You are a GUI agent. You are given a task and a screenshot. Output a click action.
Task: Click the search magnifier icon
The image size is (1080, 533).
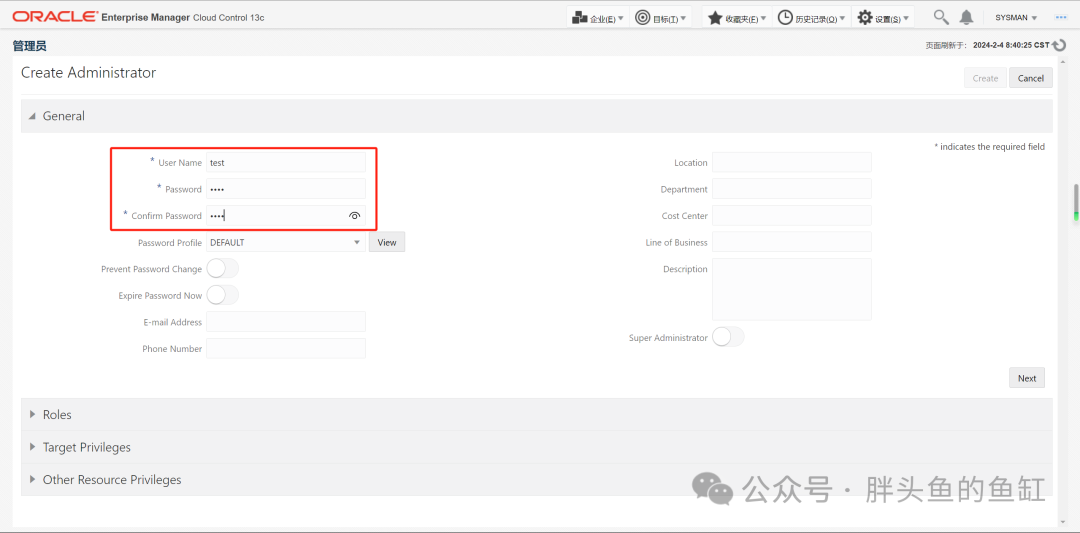coord(940,17)
